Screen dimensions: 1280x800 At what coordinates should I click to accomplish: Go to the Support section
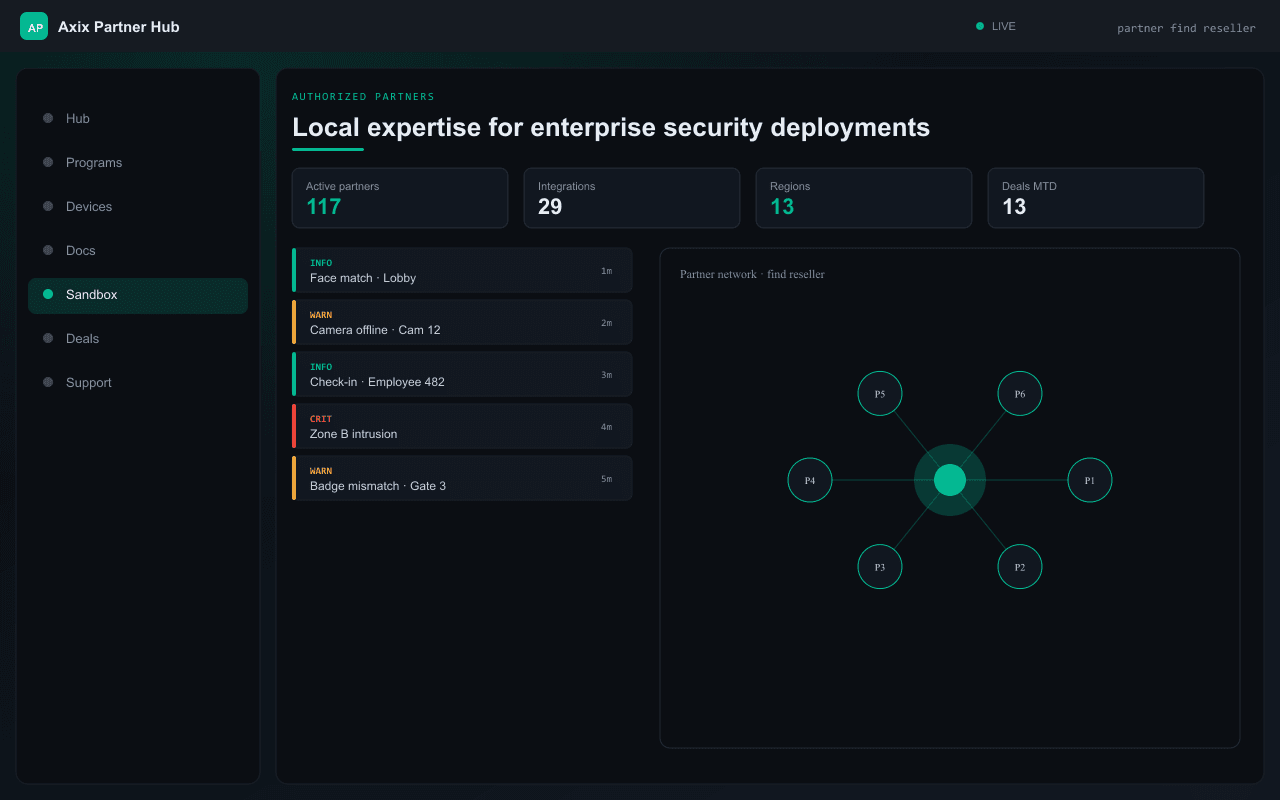(138, 382)
